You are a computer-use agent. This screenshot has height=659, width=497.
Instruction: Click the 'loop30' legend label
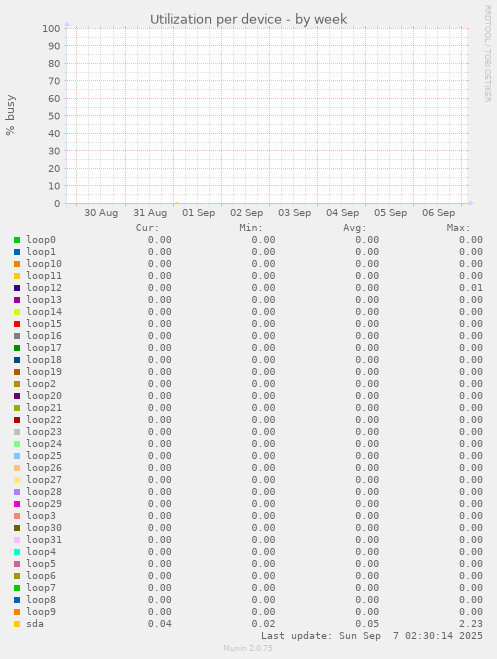coord(44,527)
